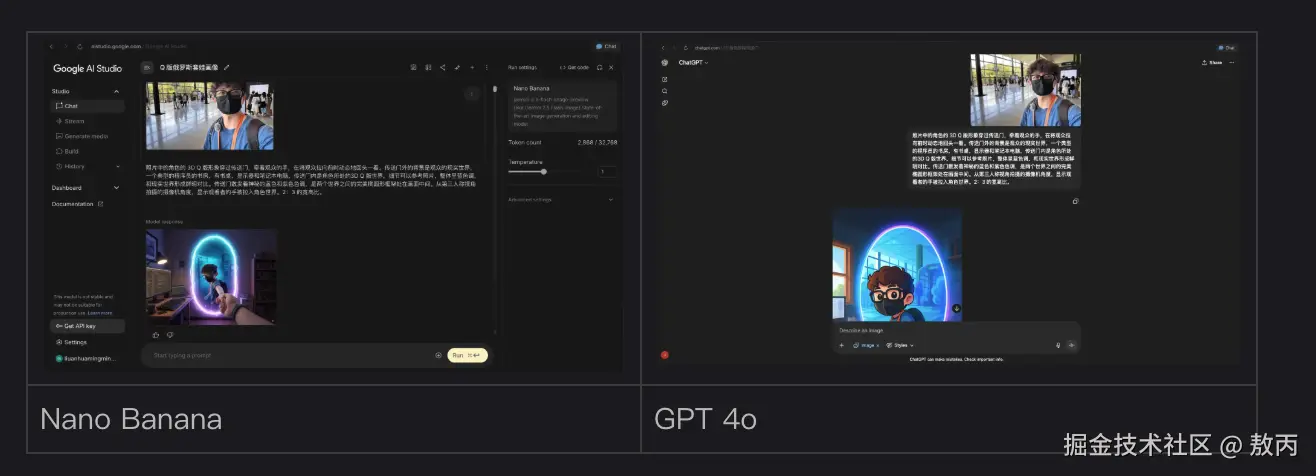1316x476 pixels.
Task: Click the microphone icon in ChatGPT composer
Action: (x=1058, y=345)
